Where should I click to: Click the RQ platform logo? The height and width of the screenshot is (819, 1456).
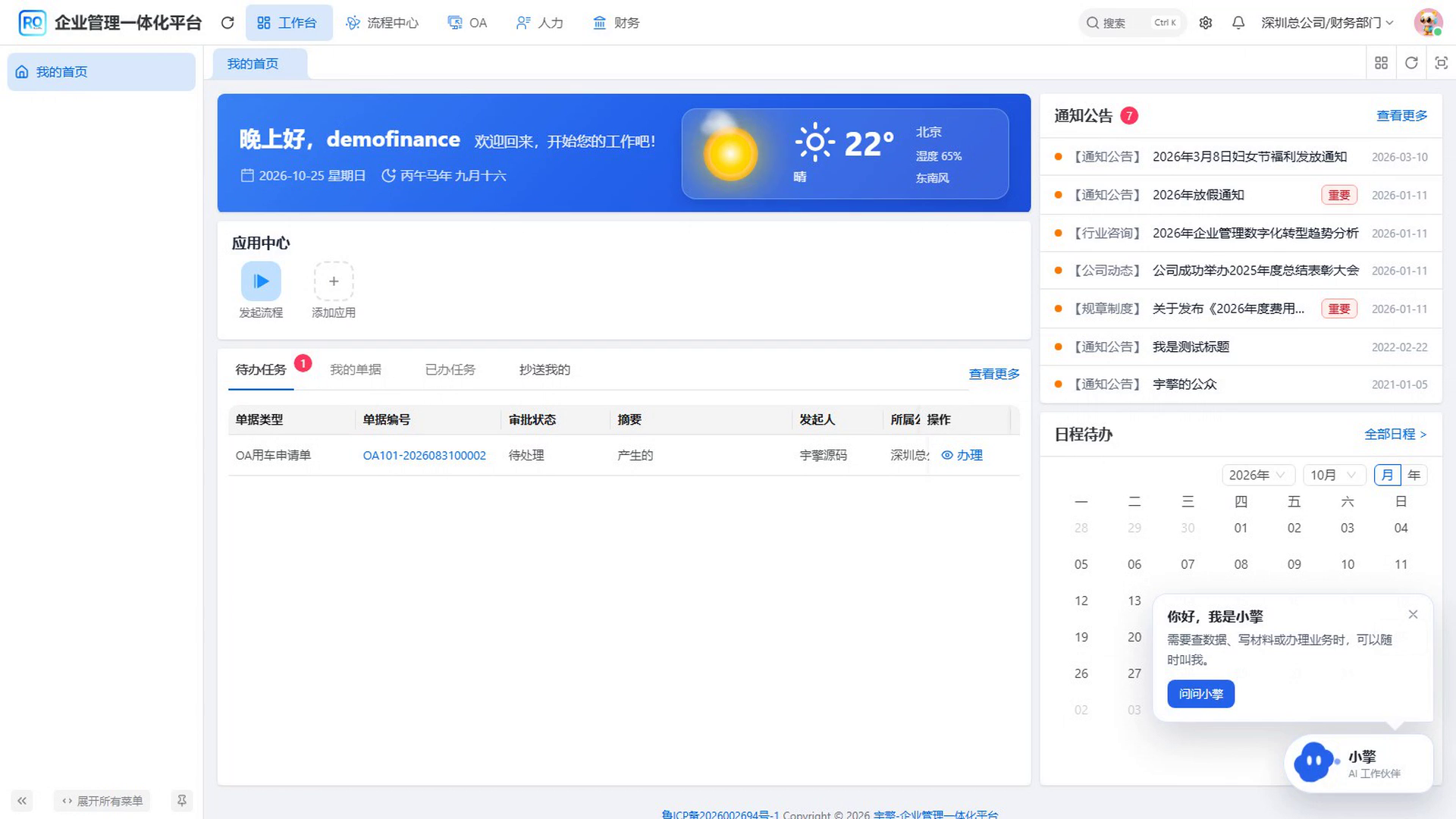(32, 23)
